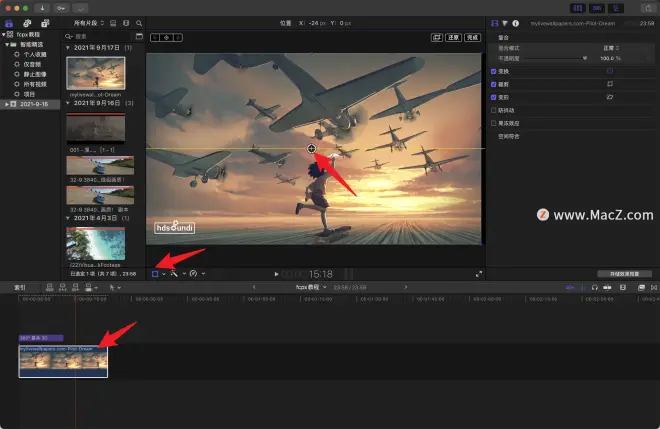
Task: Jump to next keyframe in viewer
Action: 178,38
